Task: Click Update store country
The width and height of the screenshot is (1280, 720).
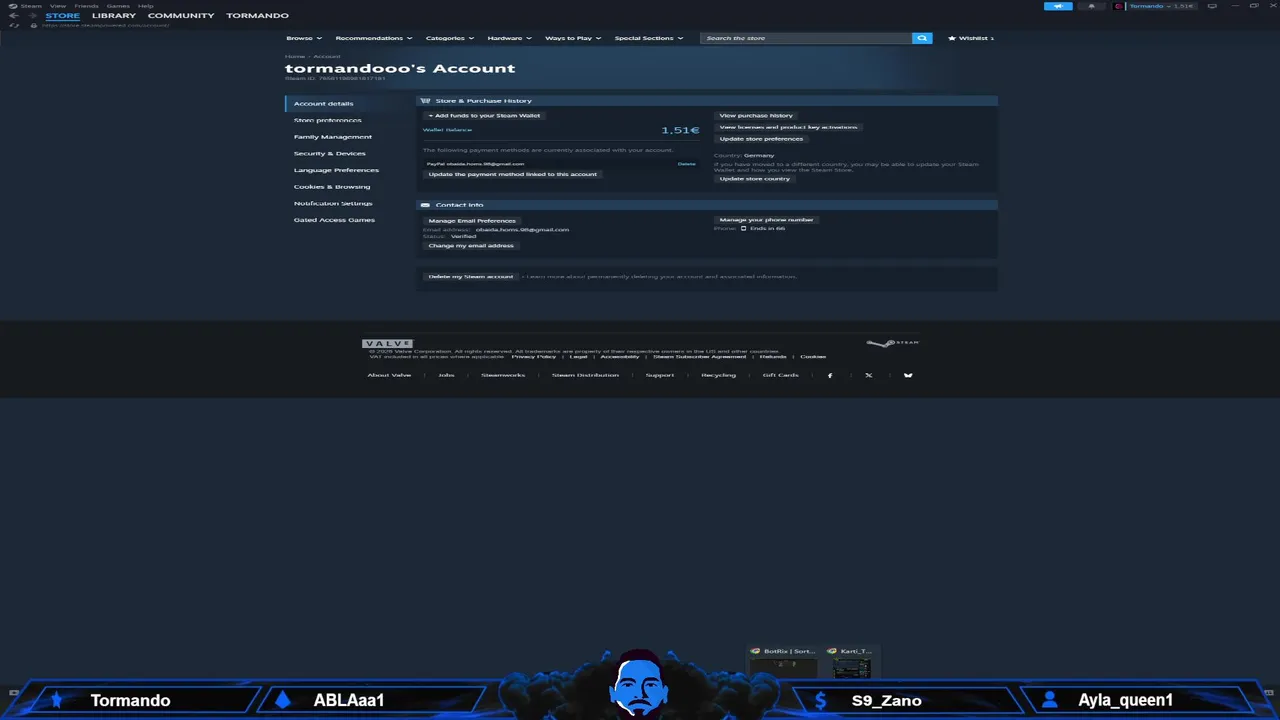Action: coord(755,179)
